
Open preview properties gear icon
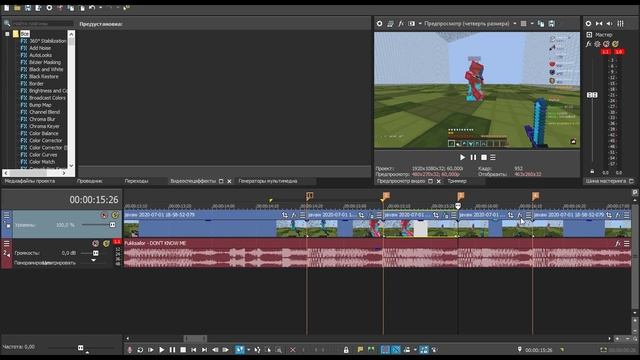tap(380, 24)
